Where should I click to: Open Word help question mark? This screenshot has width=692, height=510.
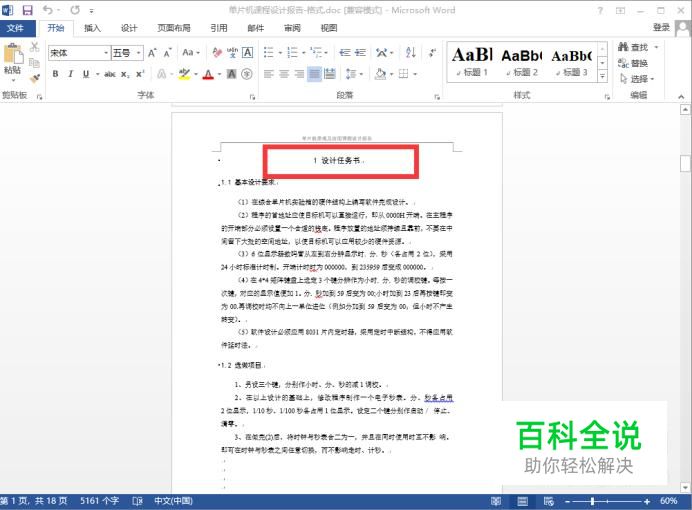tap(600, 11)
